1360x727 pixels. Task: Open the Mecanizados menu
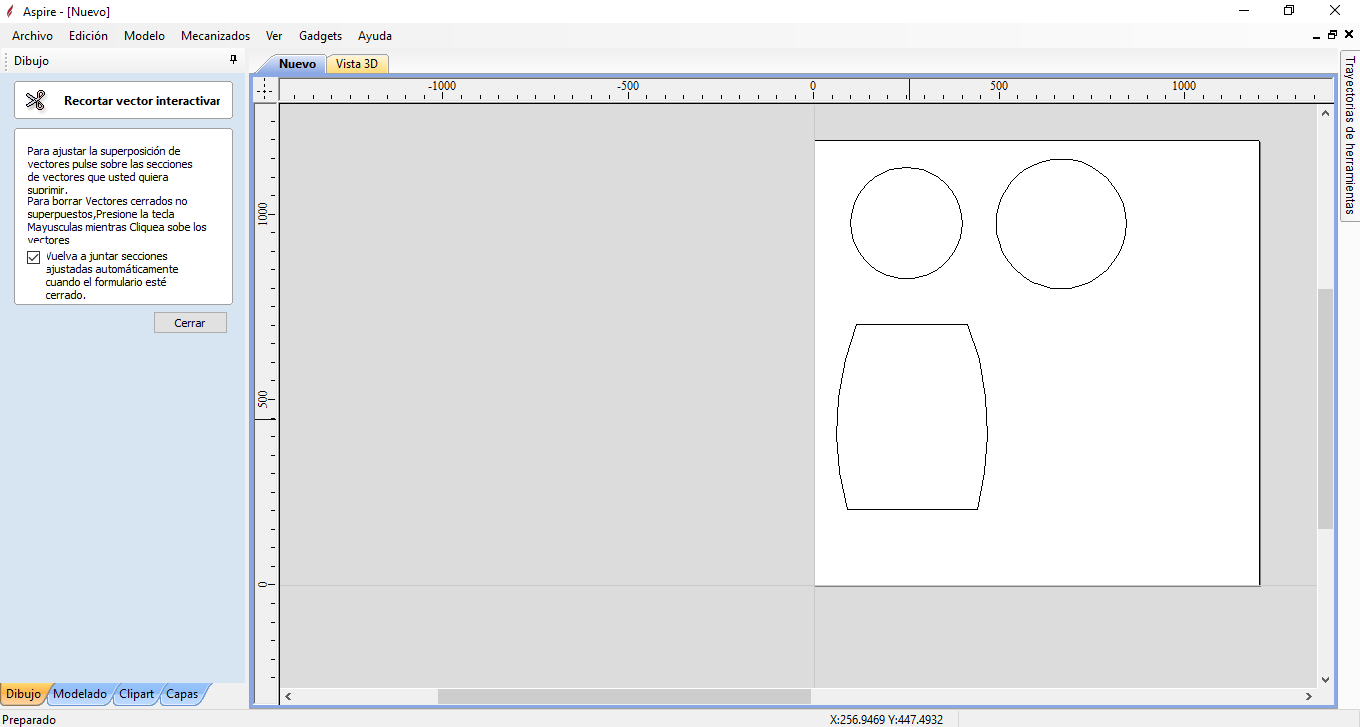click(215, 36)
